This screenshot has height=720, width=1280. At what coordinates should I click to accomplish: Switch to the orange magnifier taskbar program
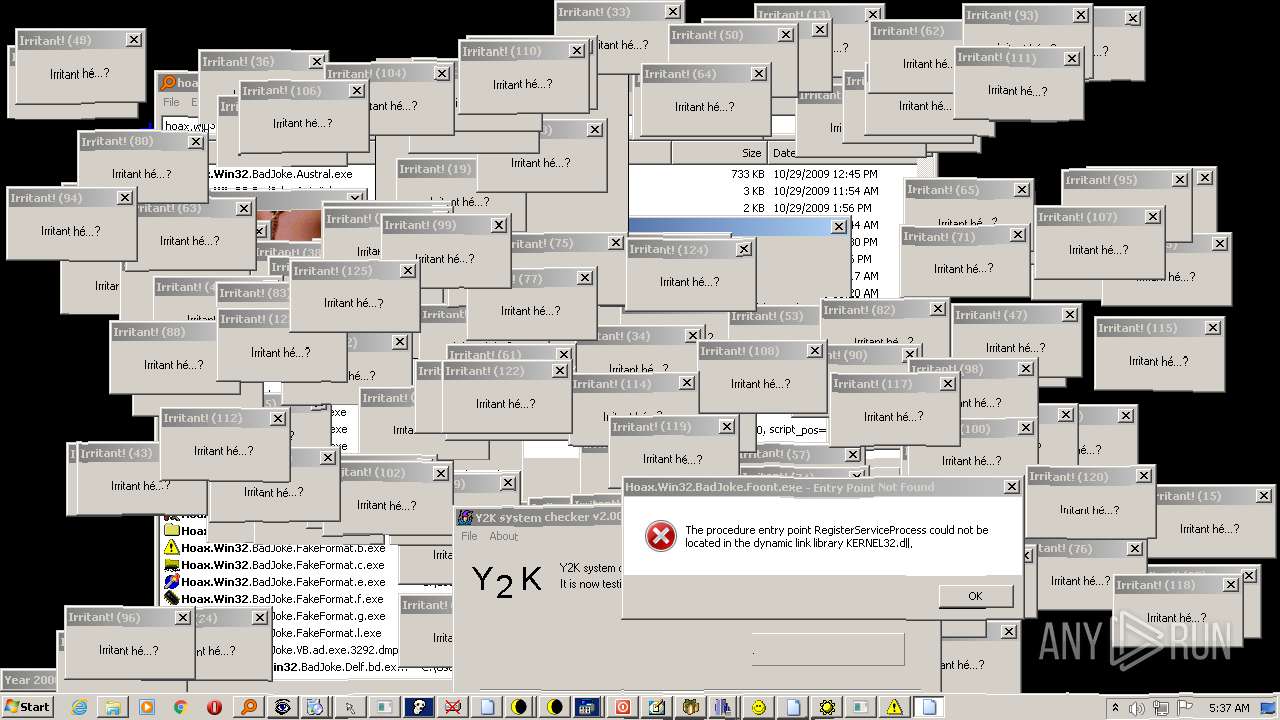(249, 707)
